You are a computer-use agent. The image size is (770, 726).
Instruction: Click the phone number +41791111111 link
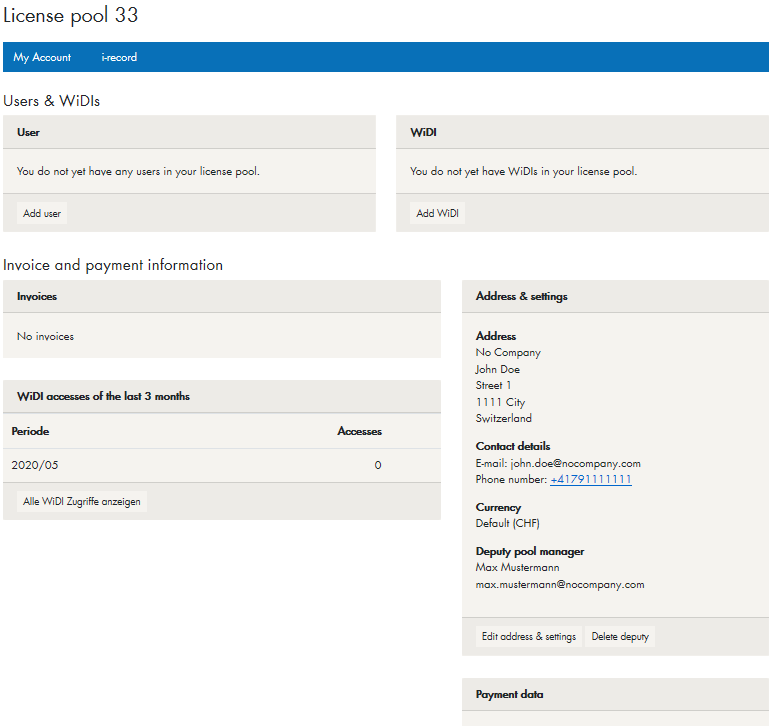[x=590, y=480]
